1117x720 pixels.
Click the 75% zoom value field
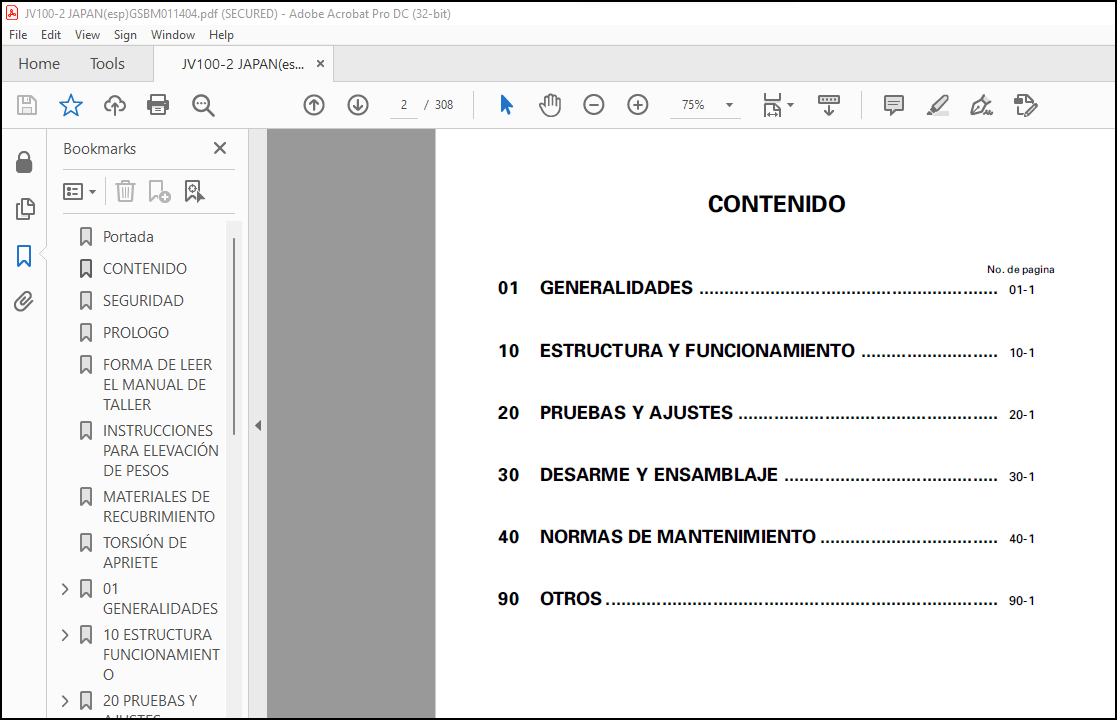pyautogui.click(x=693, y=105)
